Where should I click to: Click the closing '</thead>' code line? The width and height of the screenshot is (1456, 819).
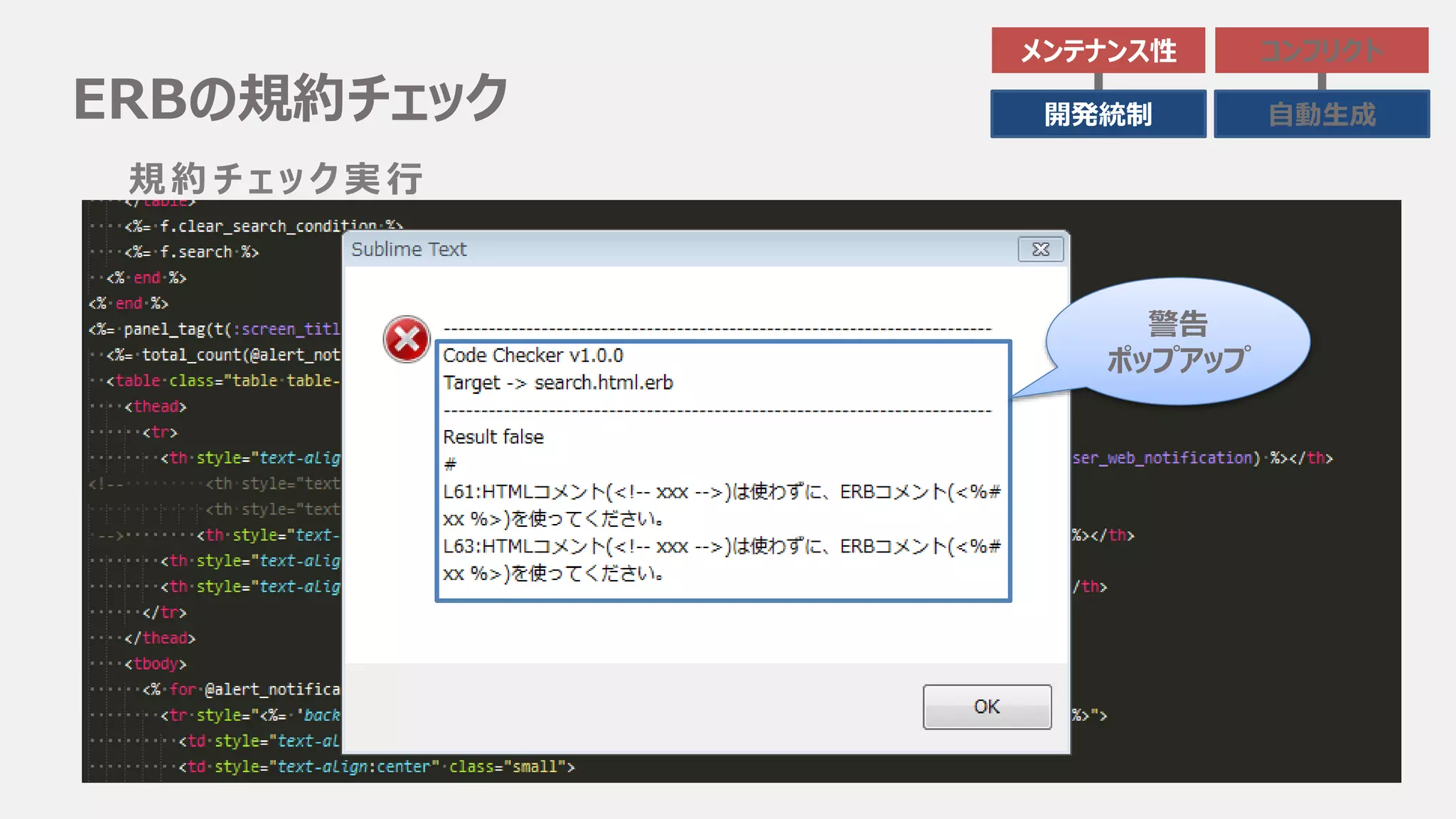tap(160, 638)
